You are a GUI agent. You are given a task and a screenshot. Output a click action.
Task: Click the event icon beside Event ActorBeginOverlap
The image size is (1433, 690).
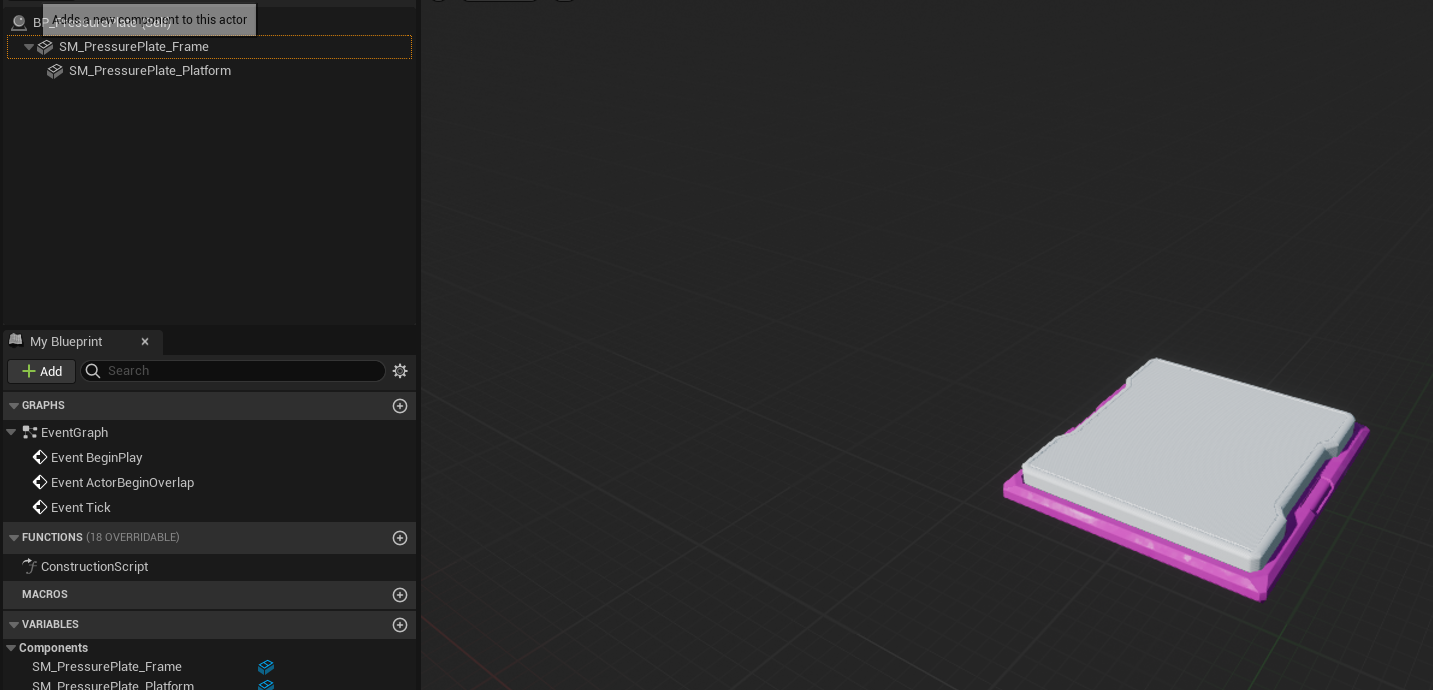point(40,483)
